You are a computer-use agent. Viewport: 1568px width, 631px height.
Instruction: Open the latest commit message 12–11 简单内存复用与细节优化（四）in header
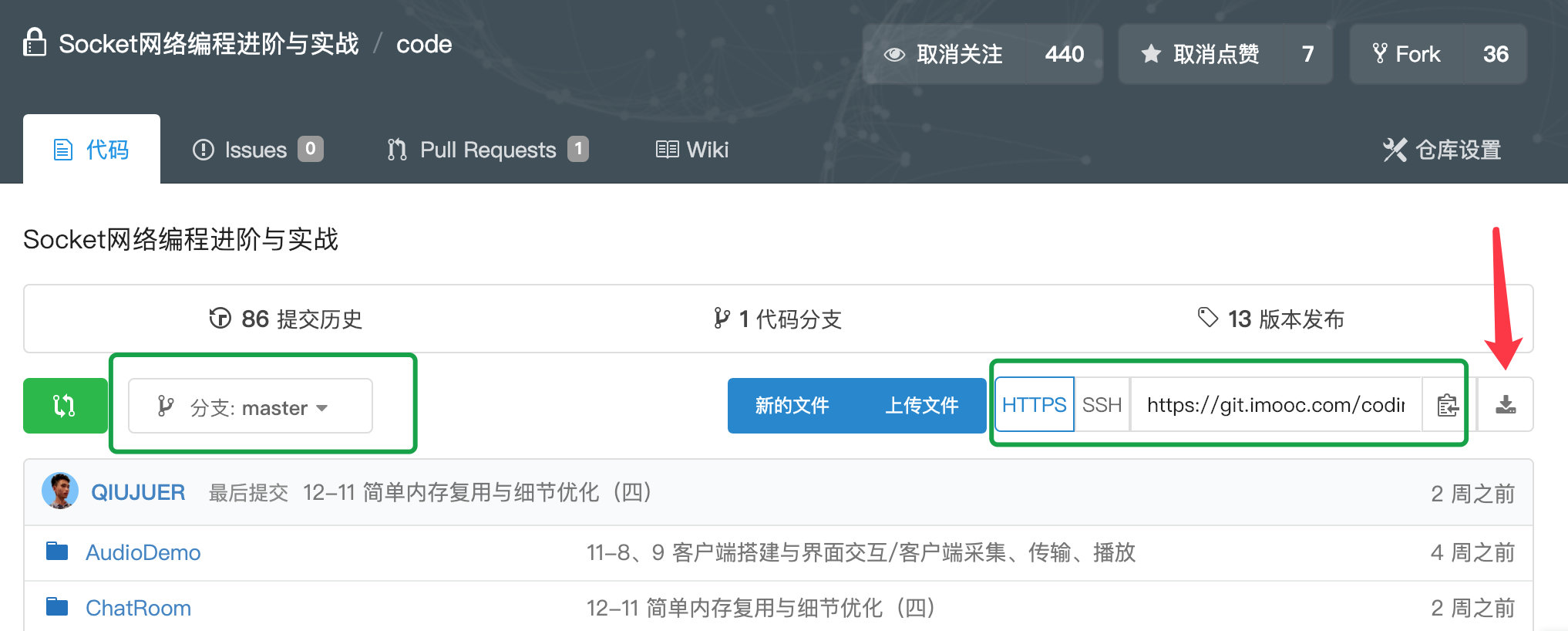478,492
